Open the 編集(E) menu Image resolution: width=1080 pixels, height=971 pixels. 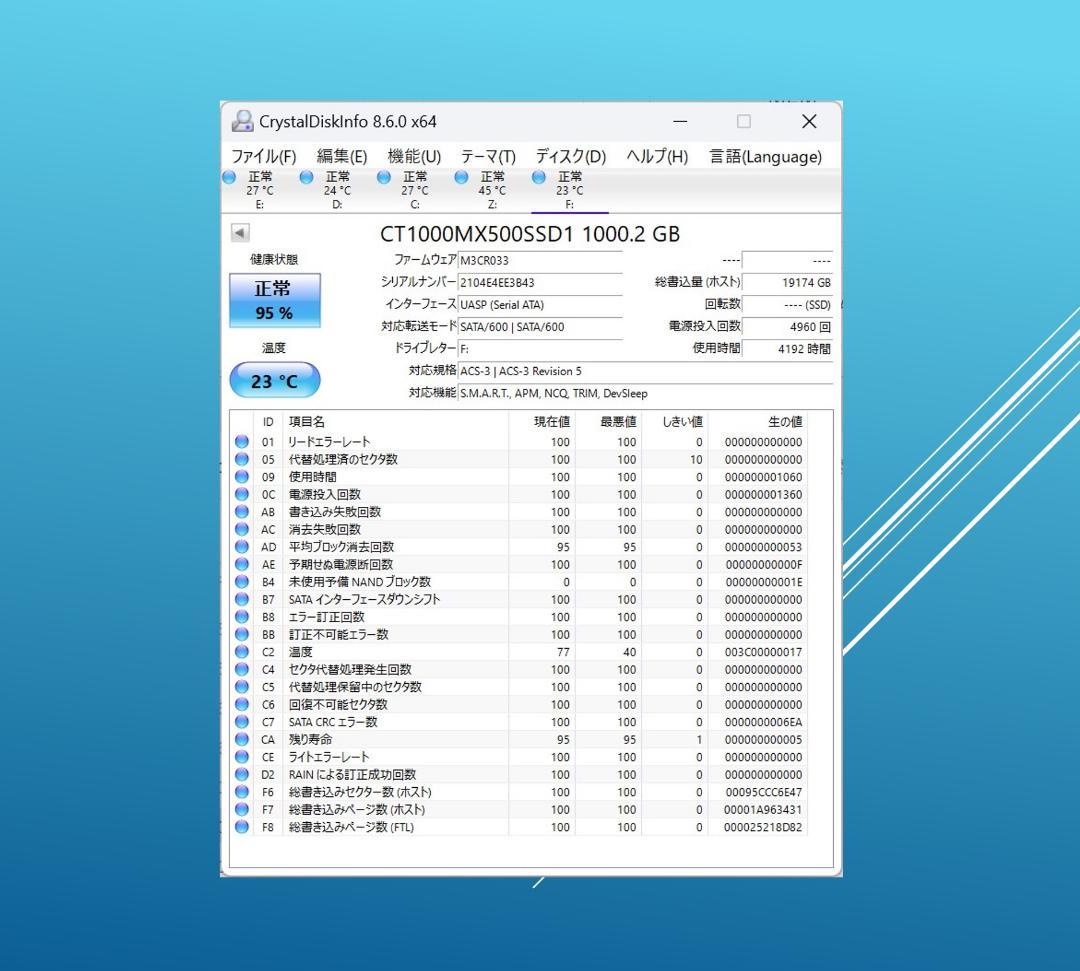(342, 156)
